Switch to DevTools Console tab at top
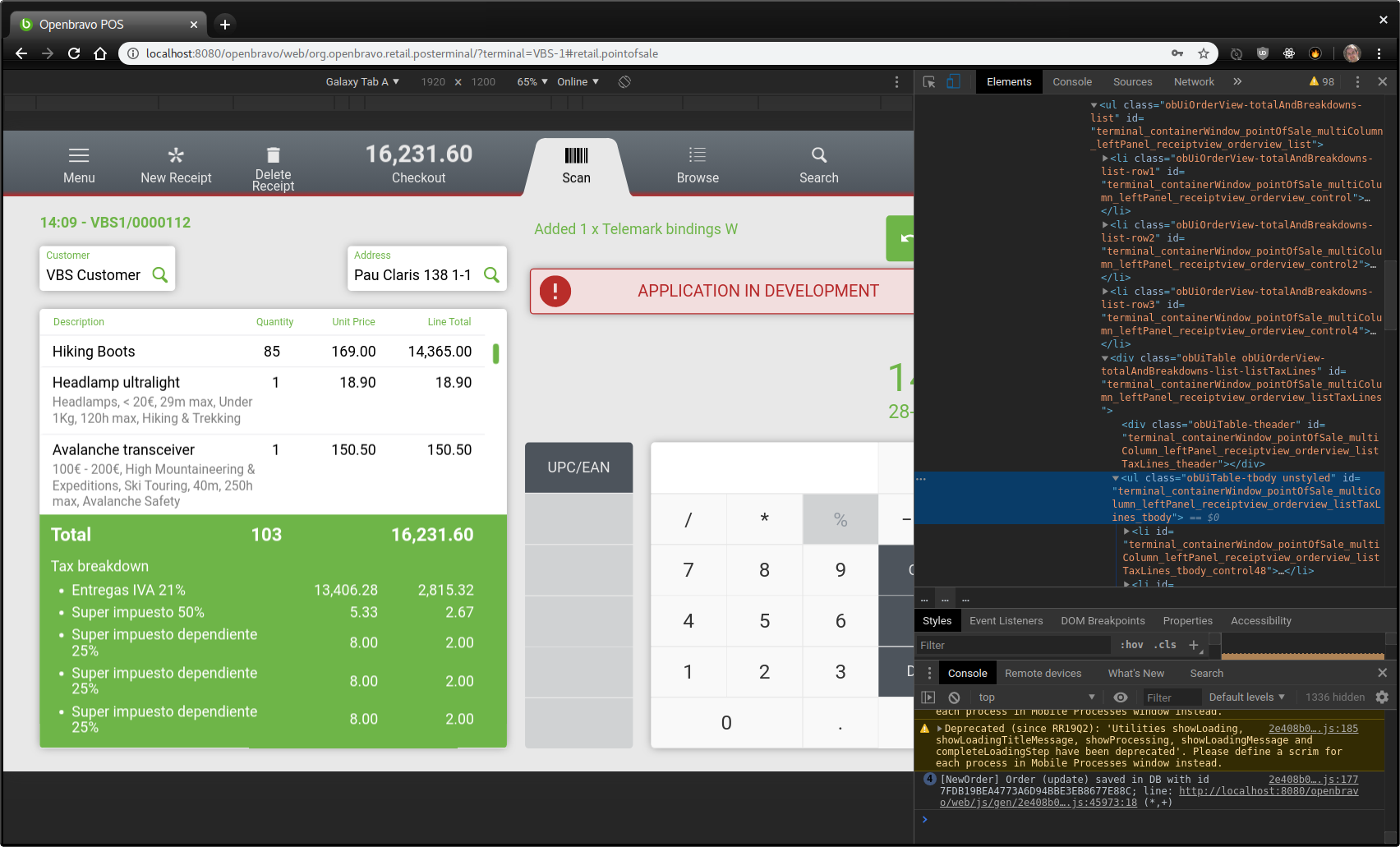Image resolution: width=1400 pixels, height=847 pixels. 1072,81
